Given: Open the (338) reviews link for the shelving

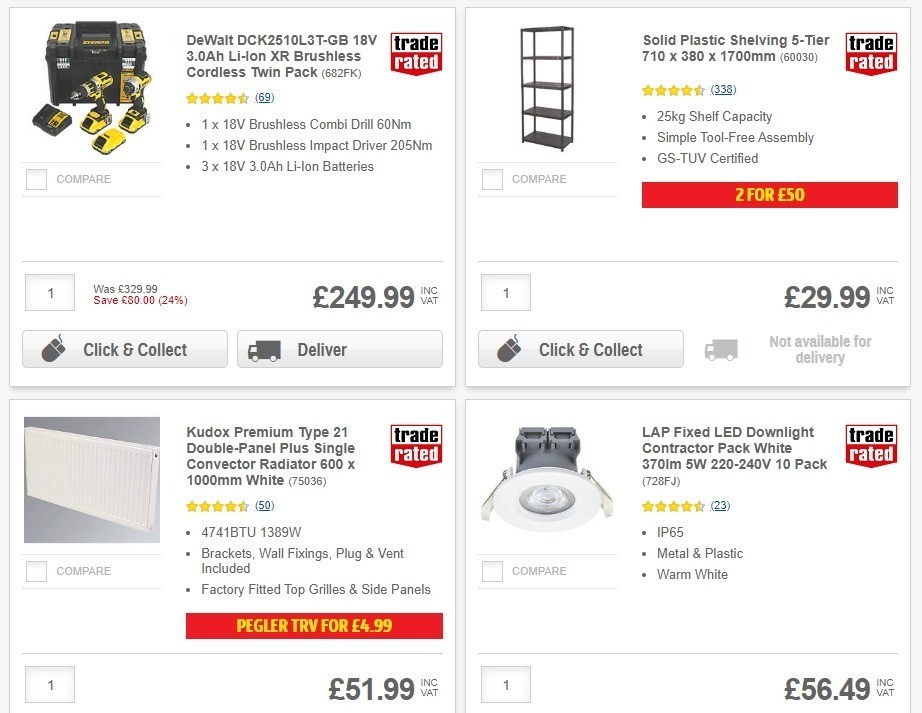Looking at the screenshot, I should [x=721, y=90].
